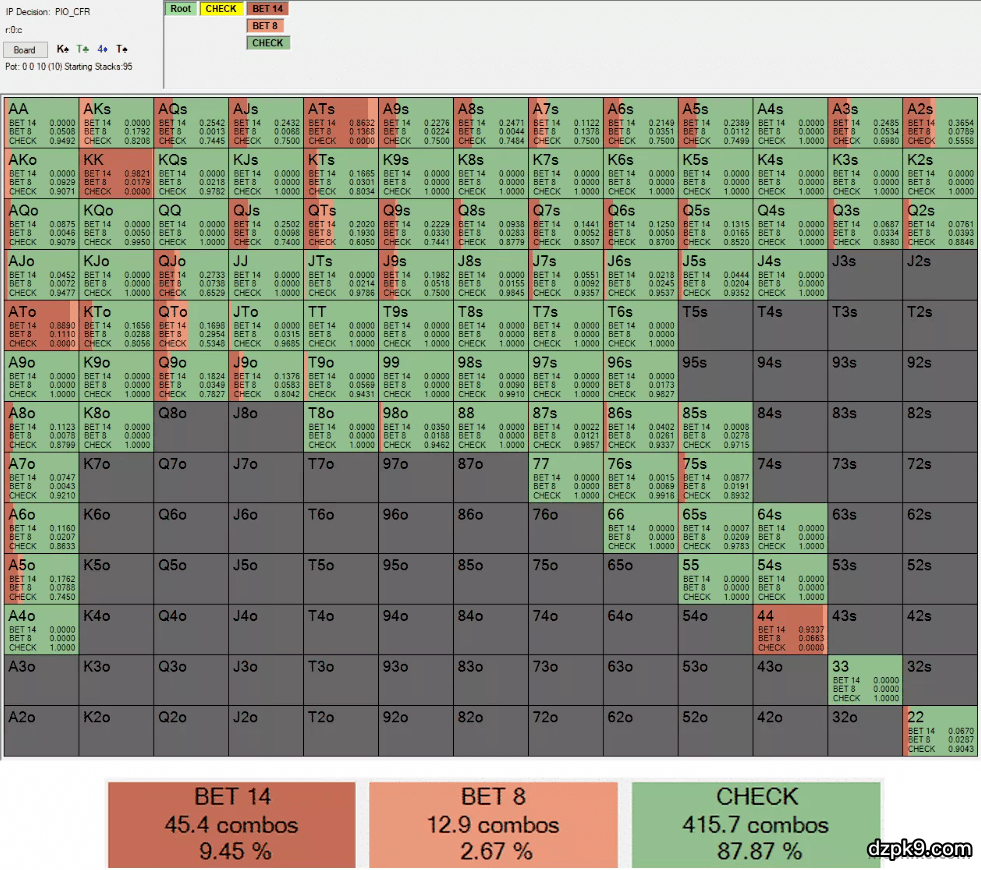Click the BET 14 summary box with 45.4 combos
Image resolution: width=981 pixels, height=870 pixels.
232,824
